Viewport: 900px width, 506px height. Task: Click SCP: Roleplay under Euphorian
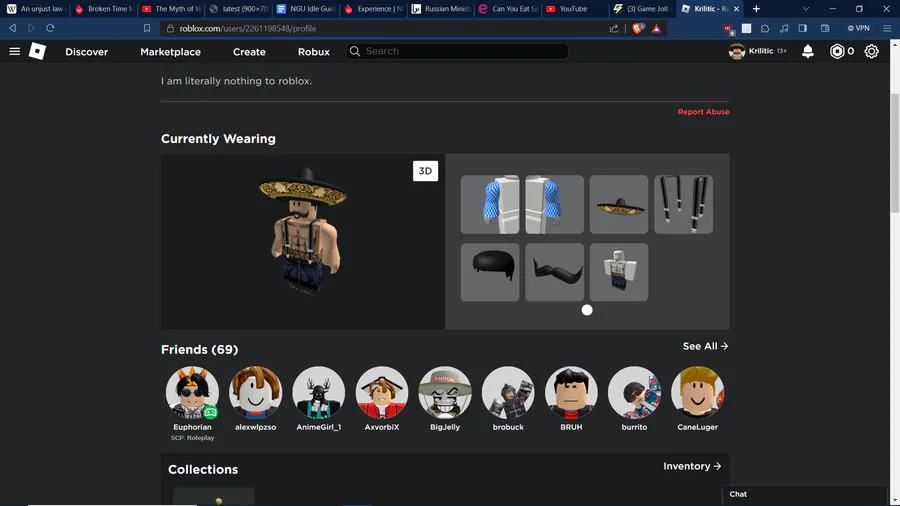click(x=192, y=438)
